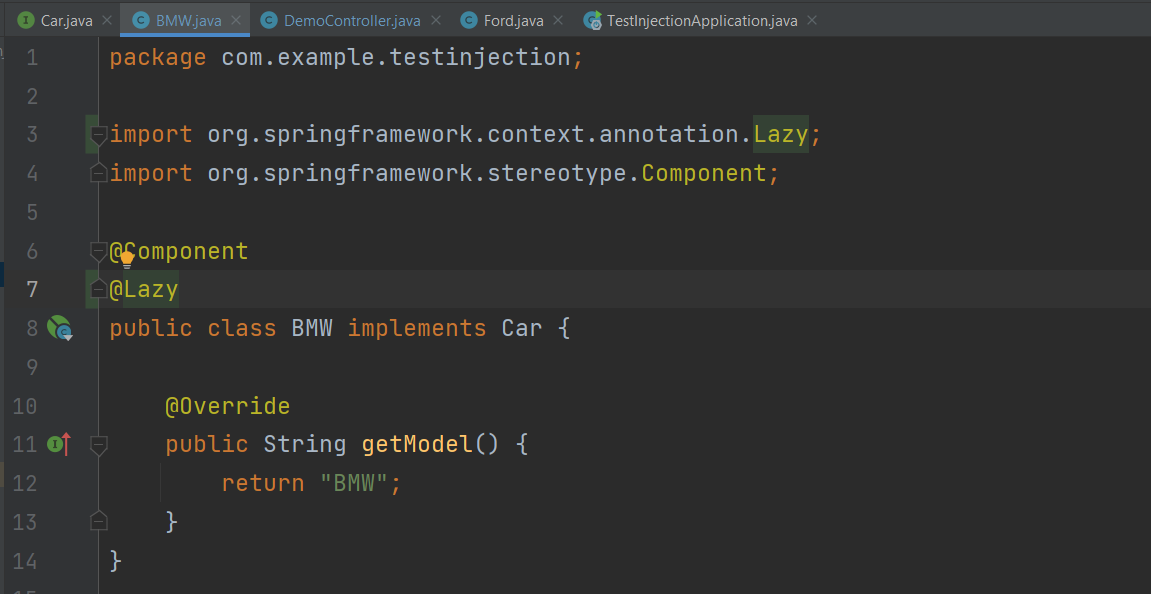Click the @Lazy annotation on line 7

click(x=144, y=290)
